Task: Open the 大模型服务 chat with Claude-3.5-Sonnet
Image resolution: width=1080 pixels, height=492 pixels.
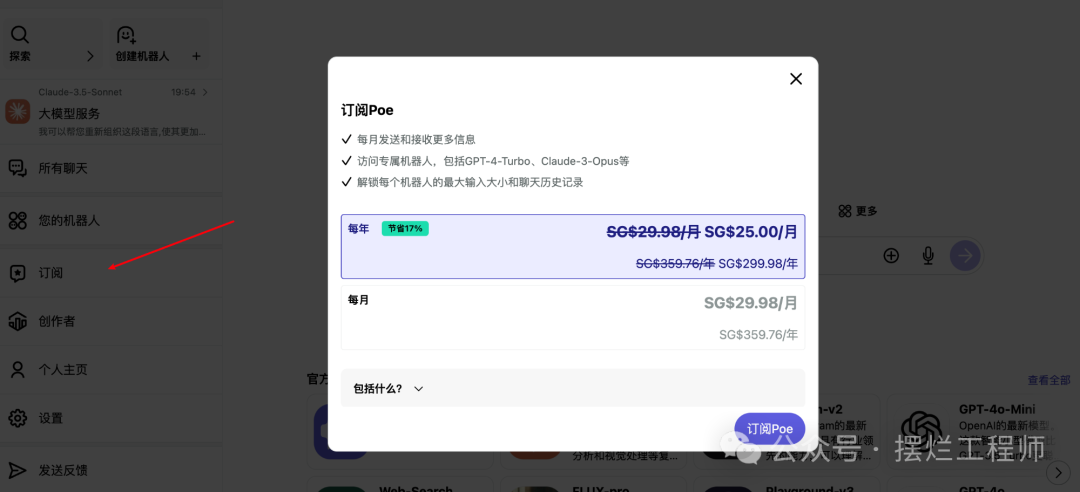Action: point(110,114)
